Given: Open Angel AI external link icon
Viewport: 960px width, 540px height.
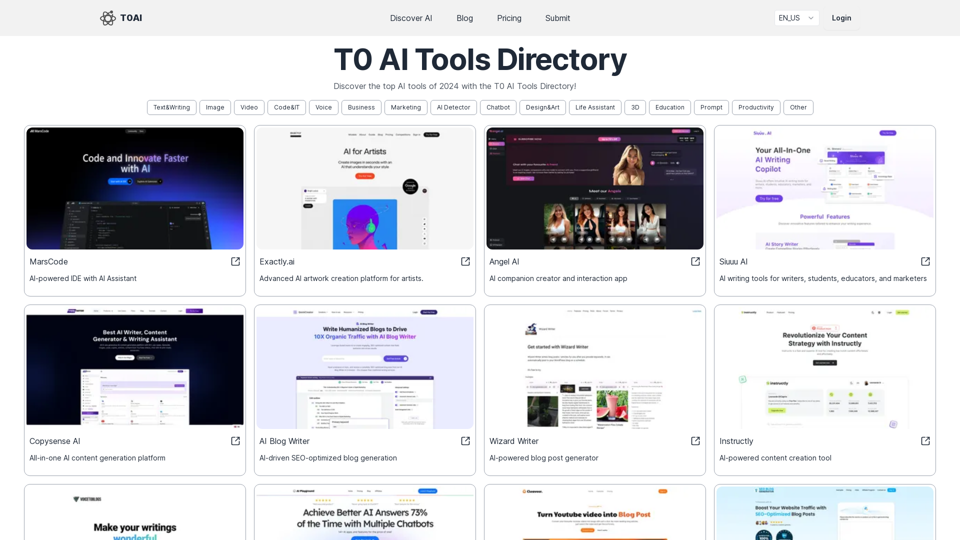Looking at the screenshot, I should [x=696, y=261].
